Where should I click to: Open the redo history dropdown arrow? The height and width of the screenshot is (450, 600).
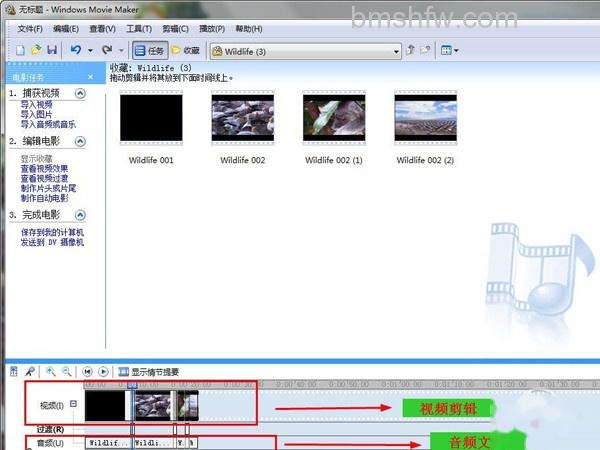click(x=121, y=51)
